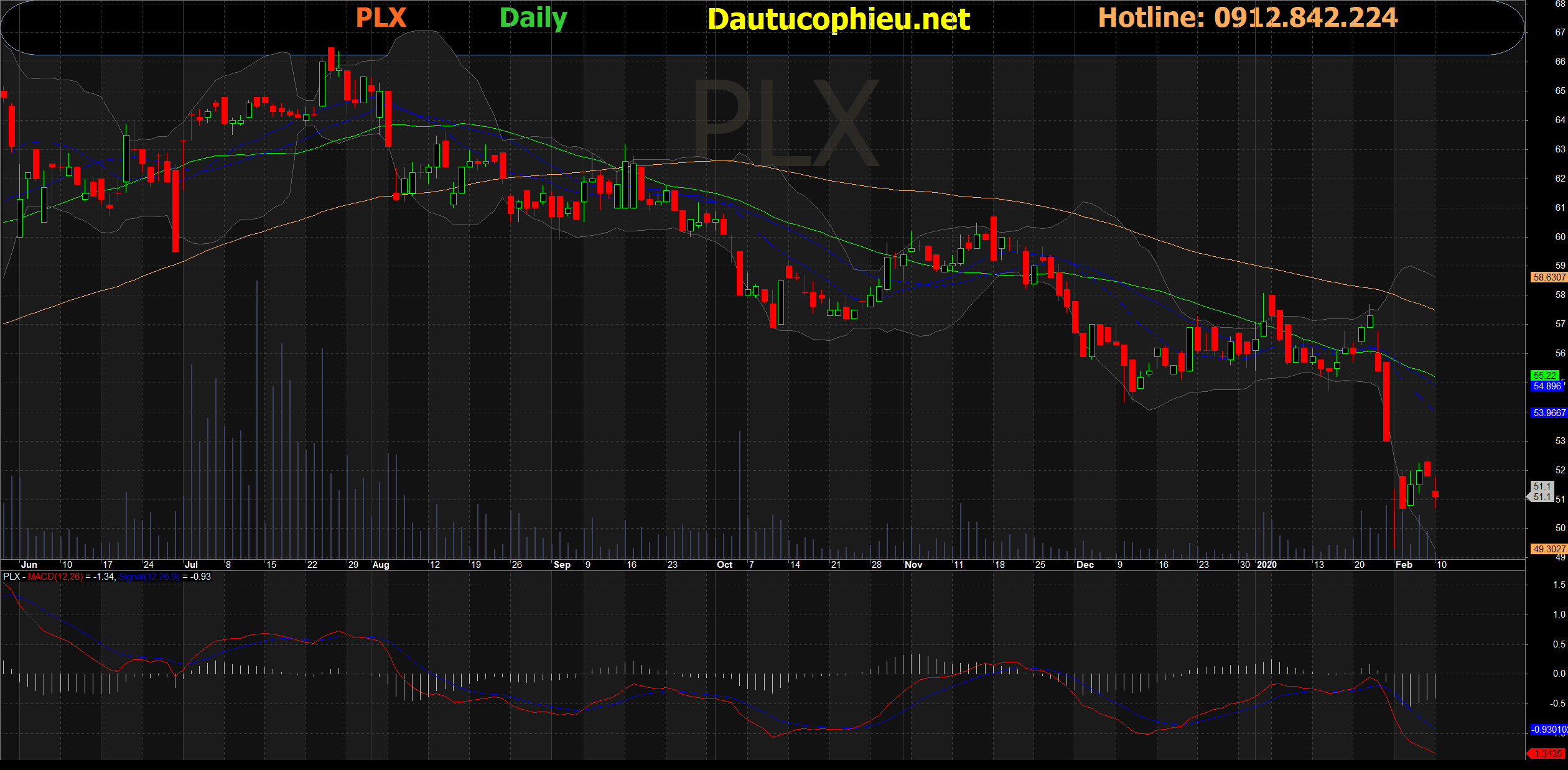The height and width of the screenshot is (770, 1568).
Task: Jump to the Nov marker on time axis
Action: (913, 565)
